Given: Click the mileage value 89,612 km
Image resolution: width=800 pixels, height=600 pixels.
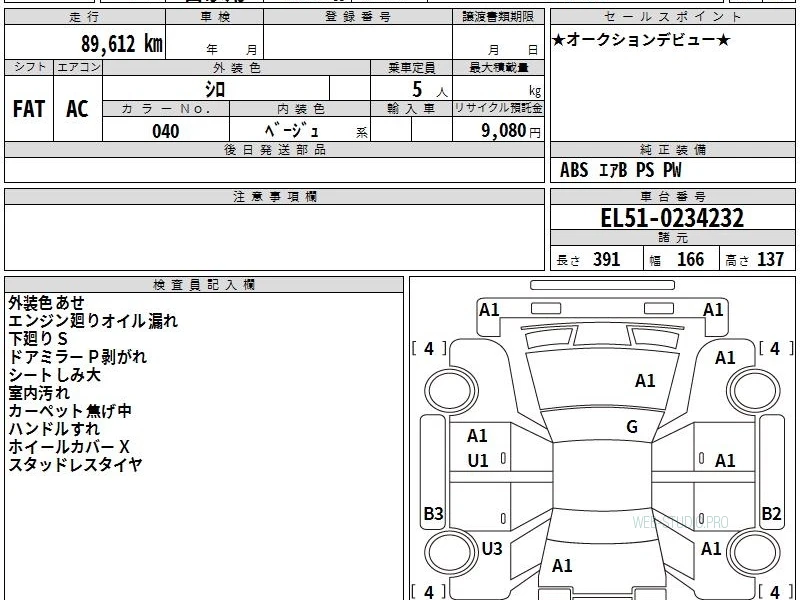Looking at the screenshot, I should pos(122,43).
